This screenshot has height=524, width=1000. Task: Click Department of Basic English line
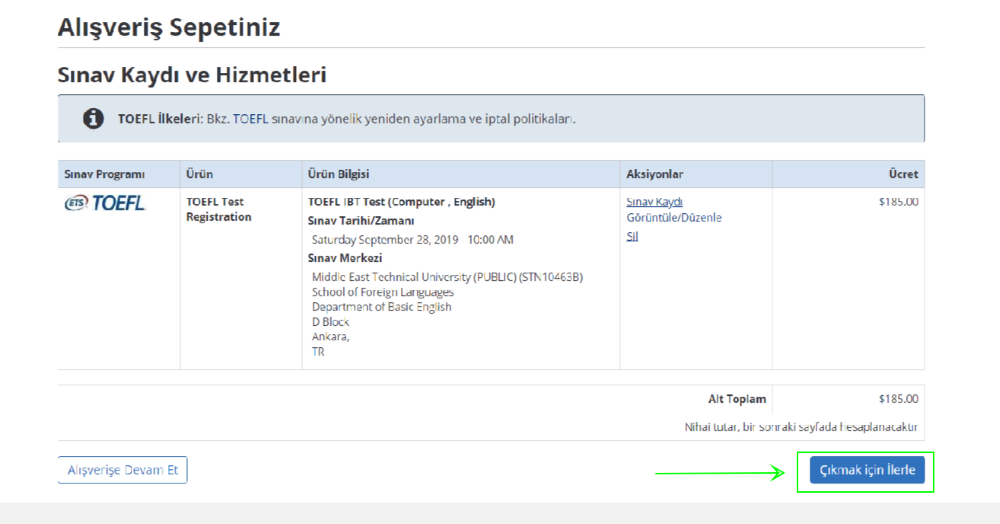tap(381, 307)
